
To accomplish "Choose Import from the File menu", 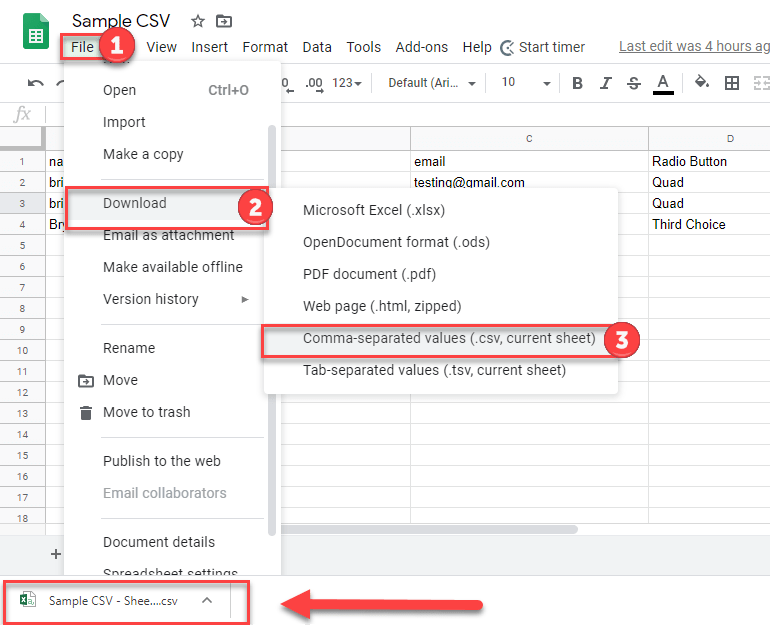I will click(172, 122).
